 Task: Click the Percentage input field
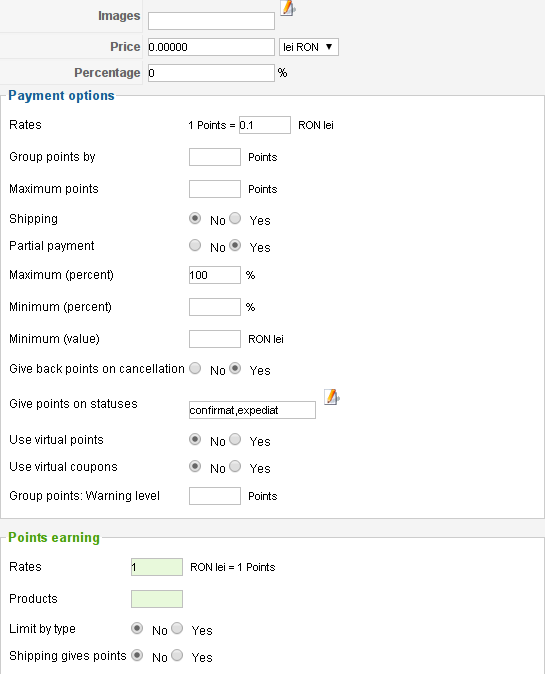211,73
